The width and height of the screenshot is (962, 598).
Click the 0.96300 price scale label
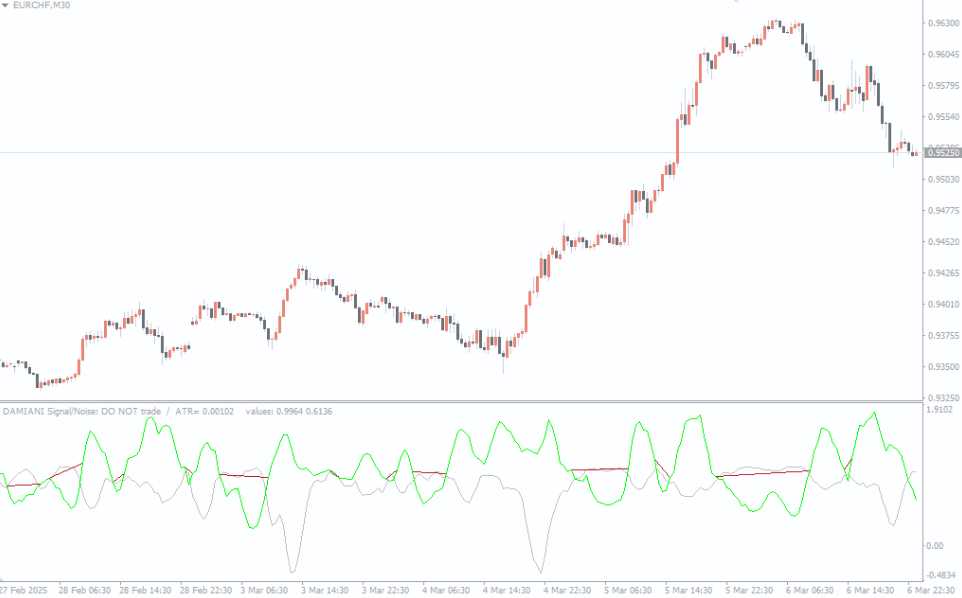point(943,22)
